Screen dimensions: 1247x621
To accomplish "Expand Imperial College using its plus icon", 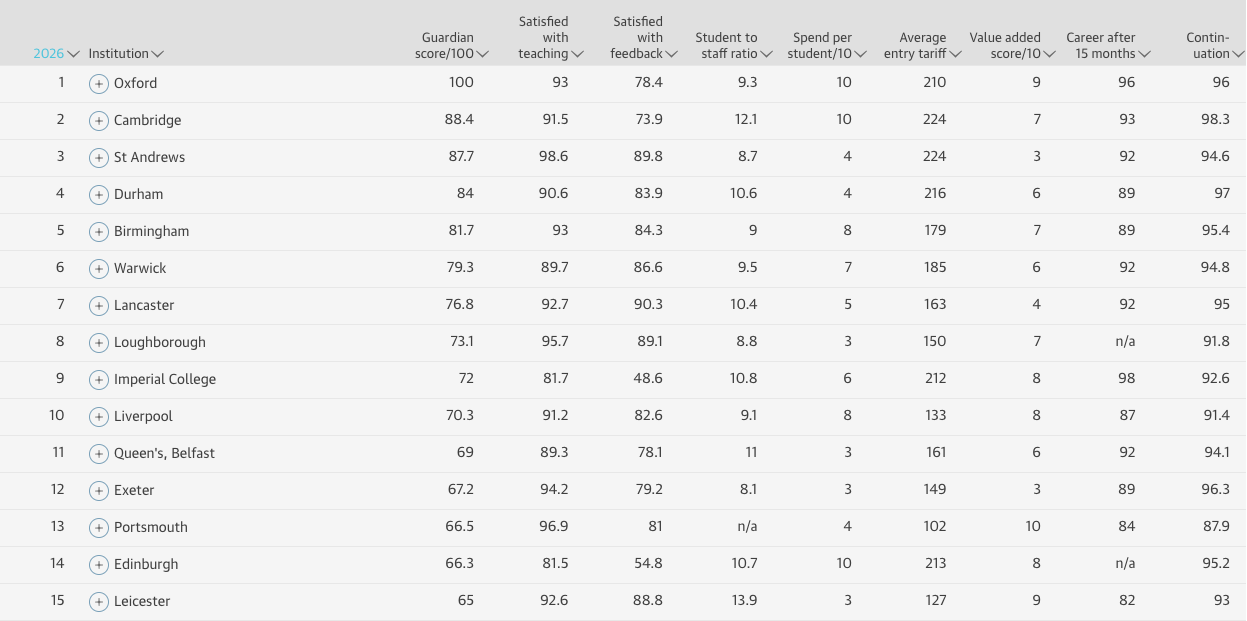I will pyautogui.click(x=98, y=380).
